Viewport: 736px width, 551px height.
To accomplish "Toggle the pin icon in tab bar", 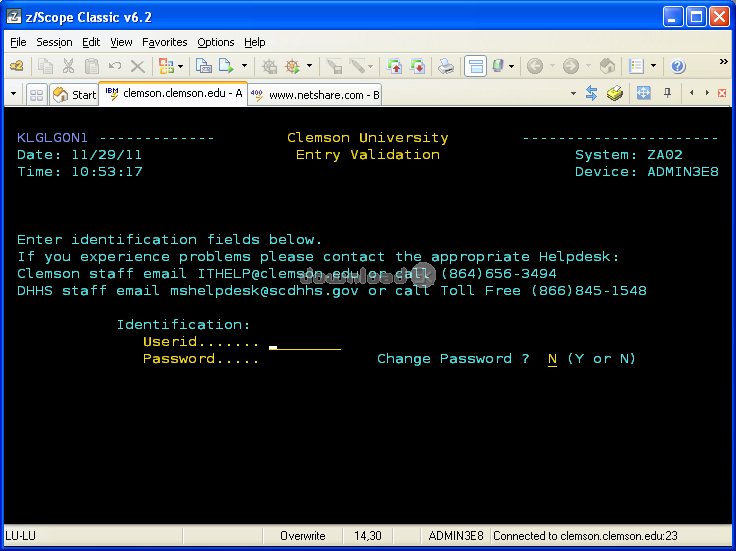I will click(667, 93).
